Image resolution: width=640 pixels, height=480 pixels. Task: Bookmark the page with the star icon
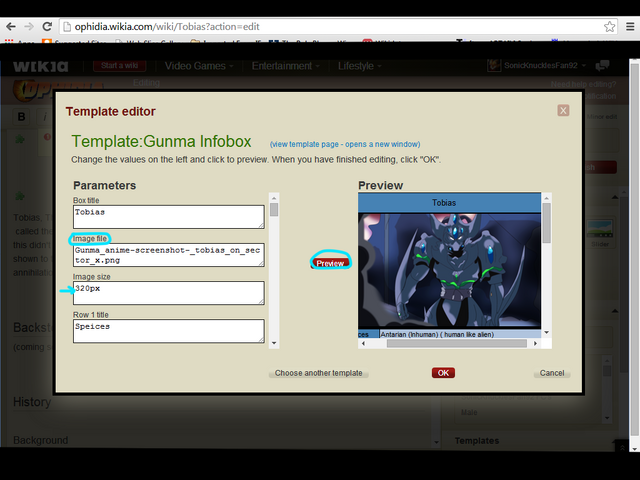coord(609,27)
